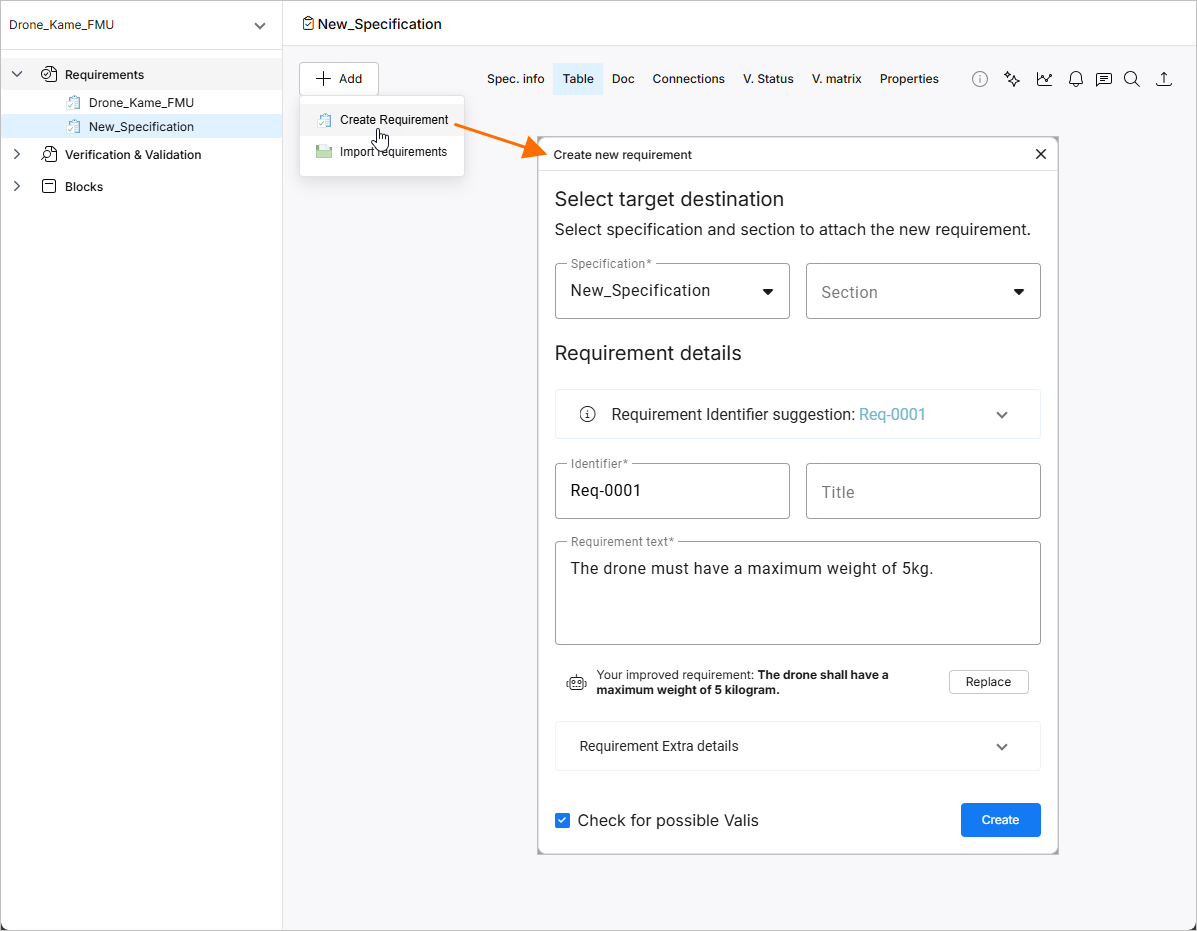Expand the Verification & Validation tree node
This screenshot has width=1197, height=931.
(x=17, y=155)
